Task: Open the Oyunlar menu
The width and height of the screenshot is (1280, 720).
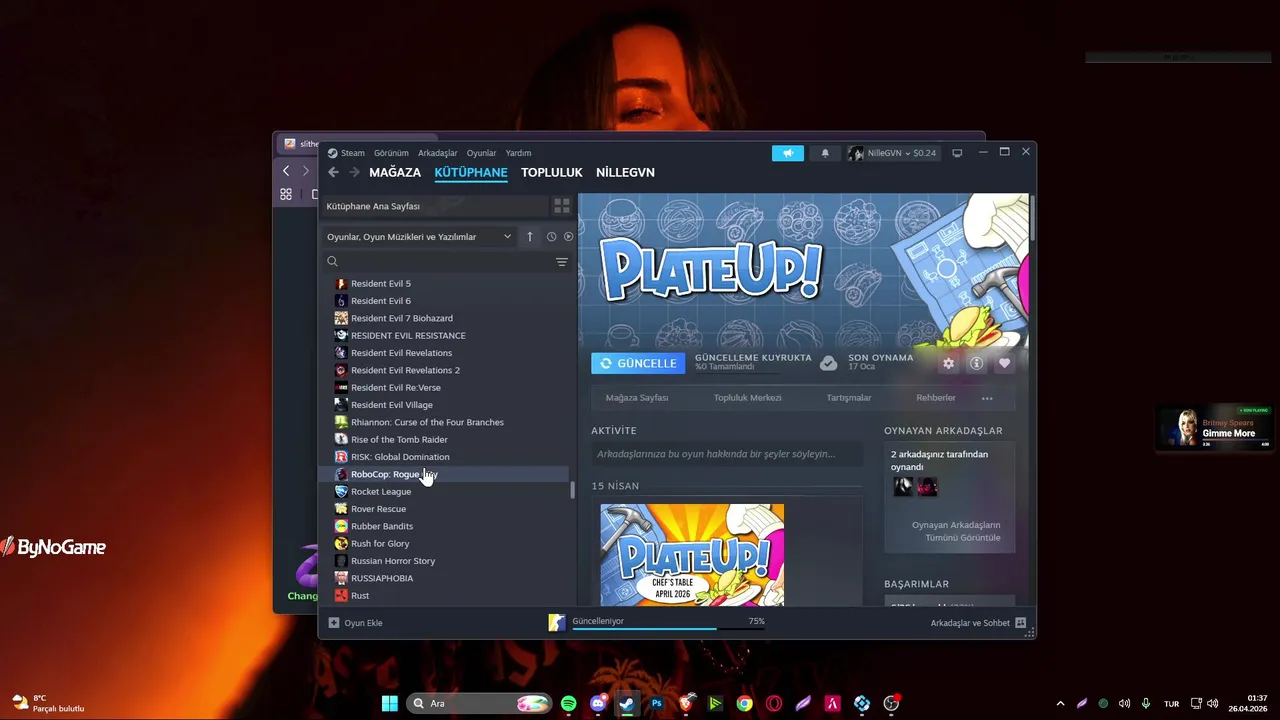Action: 481,153
